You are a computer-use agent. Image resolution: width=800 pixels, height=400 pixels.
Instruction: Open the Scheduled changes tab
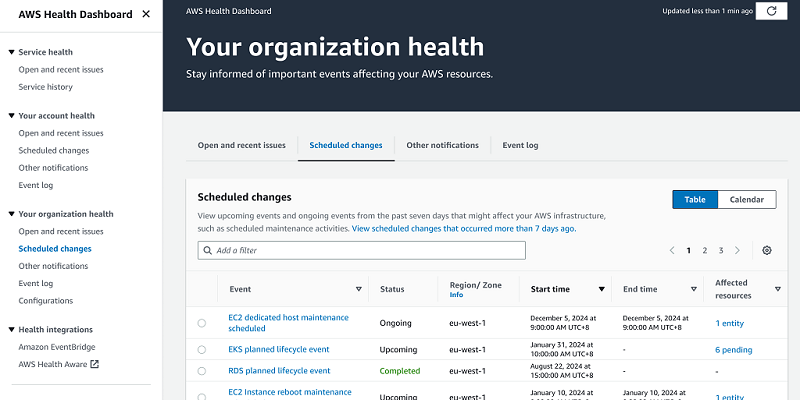pos(346,145)
